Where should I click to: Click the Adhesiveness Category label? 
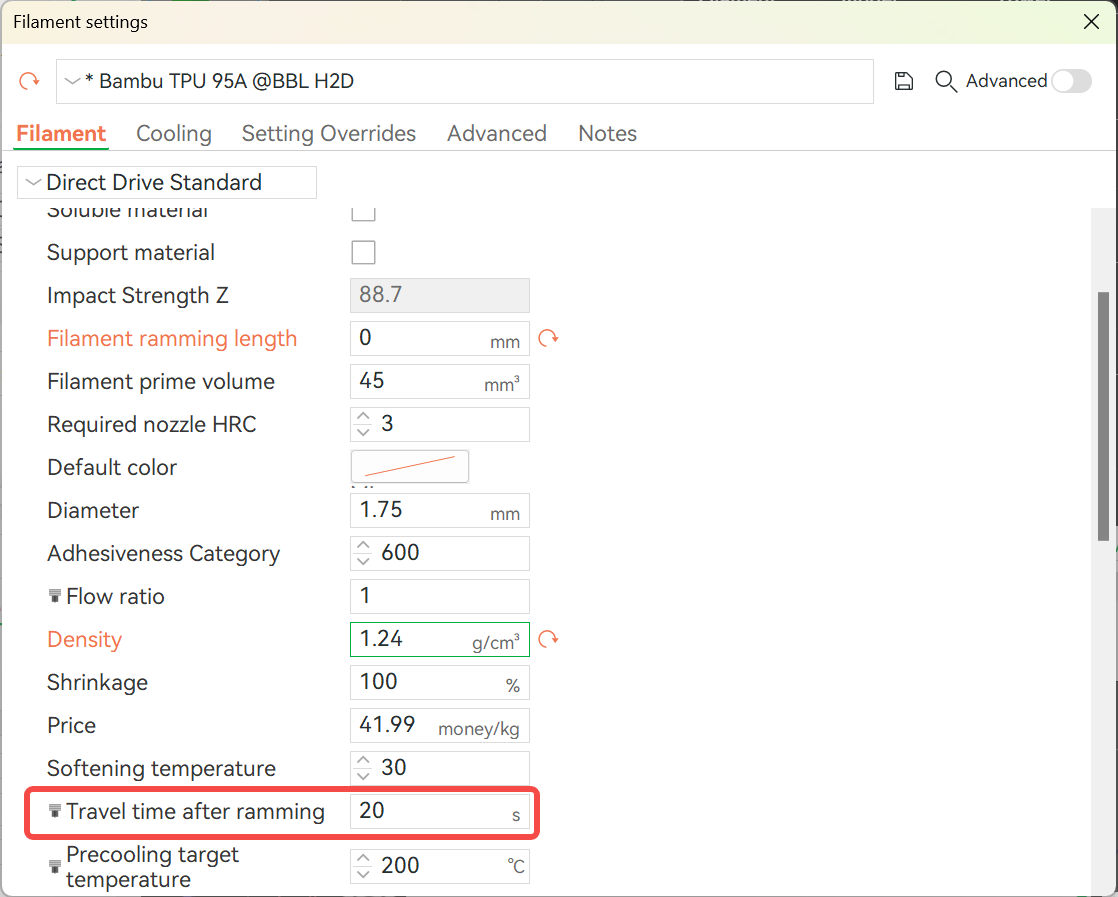(163, 554)
